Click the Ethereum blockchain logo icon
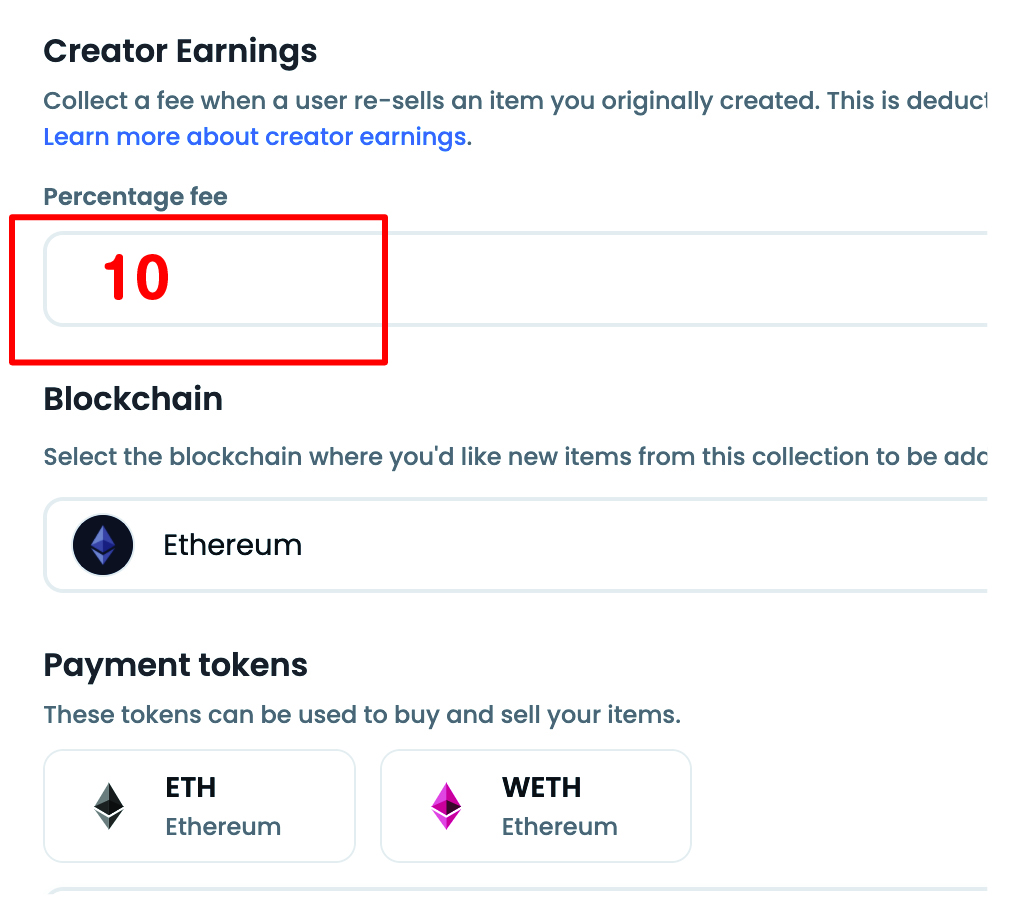This screenshot has width=1018, height=911. [103, 545]
